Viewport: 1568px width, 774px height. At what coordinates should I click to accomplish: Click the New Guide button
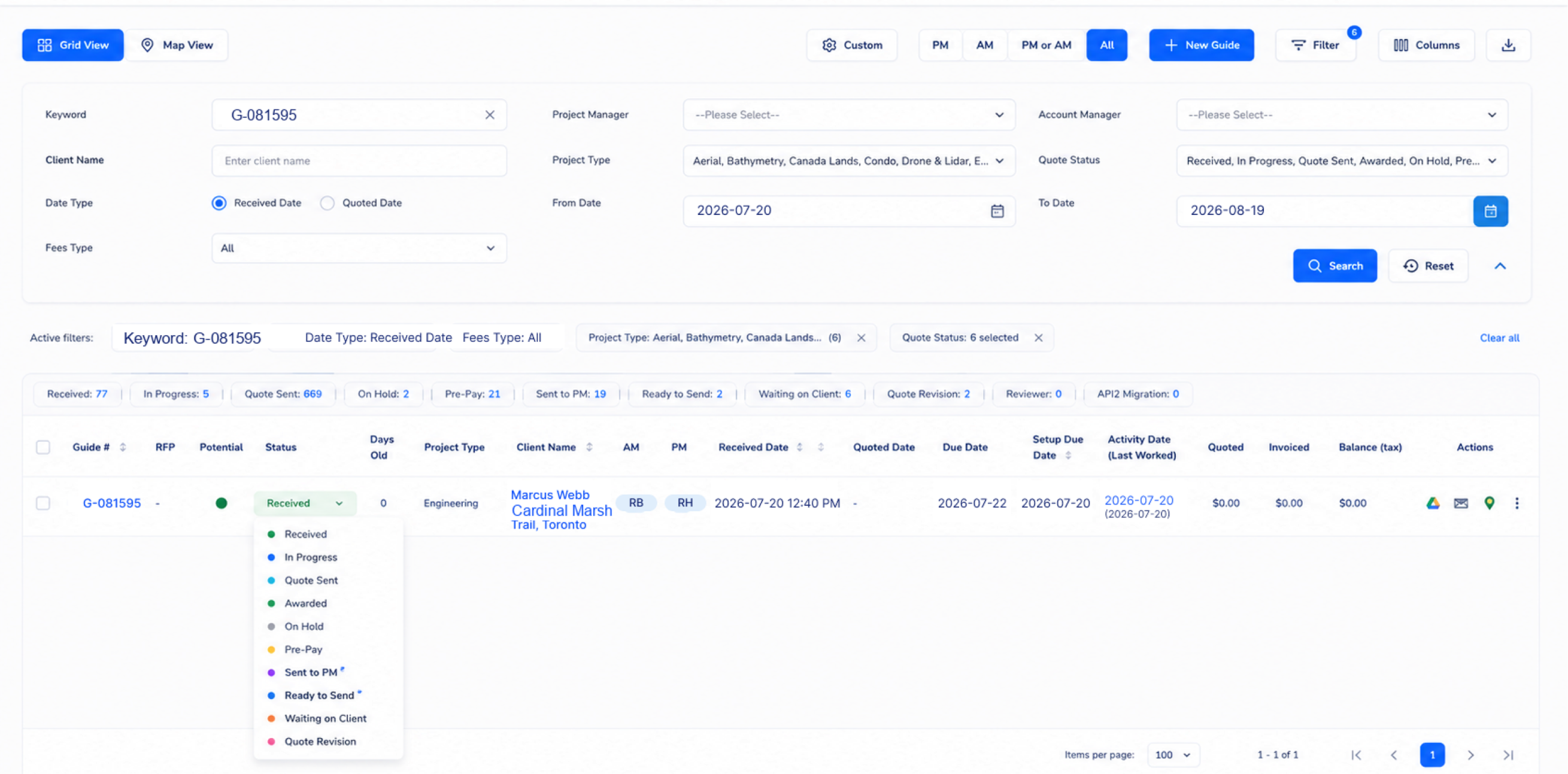coord(1201,45)
